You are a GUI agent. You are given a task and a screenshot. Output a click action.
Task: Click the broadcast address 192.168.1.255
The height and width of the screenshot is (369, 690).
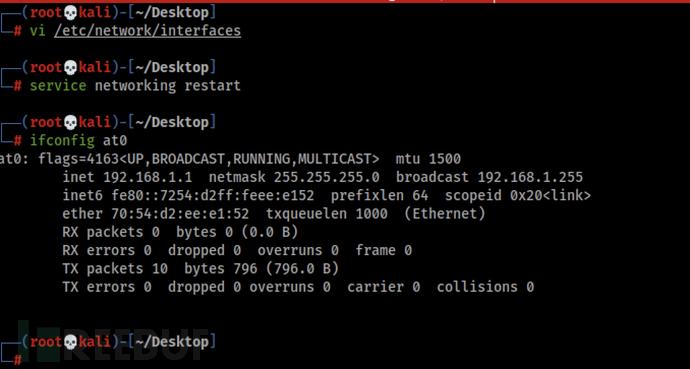pyautogui.click(x=530, y=177)
